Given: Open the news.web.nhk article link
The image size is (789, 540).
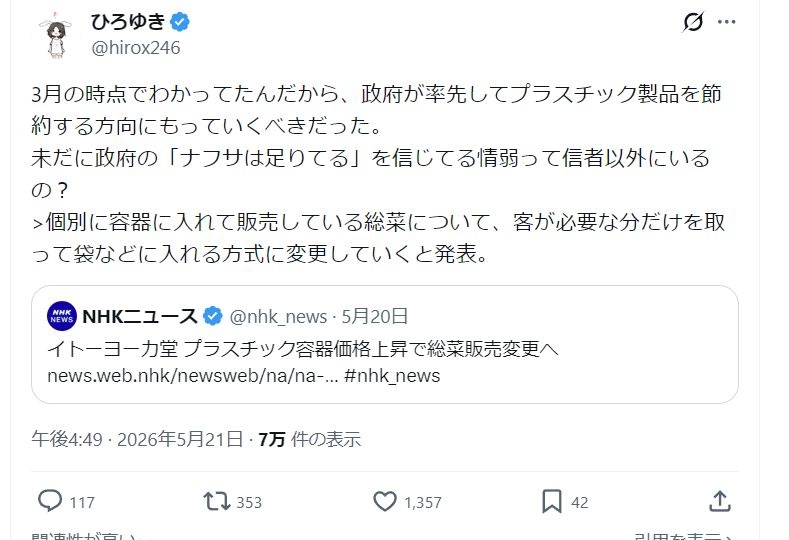Looking at the screenshot, I should (x=193, y=376).
